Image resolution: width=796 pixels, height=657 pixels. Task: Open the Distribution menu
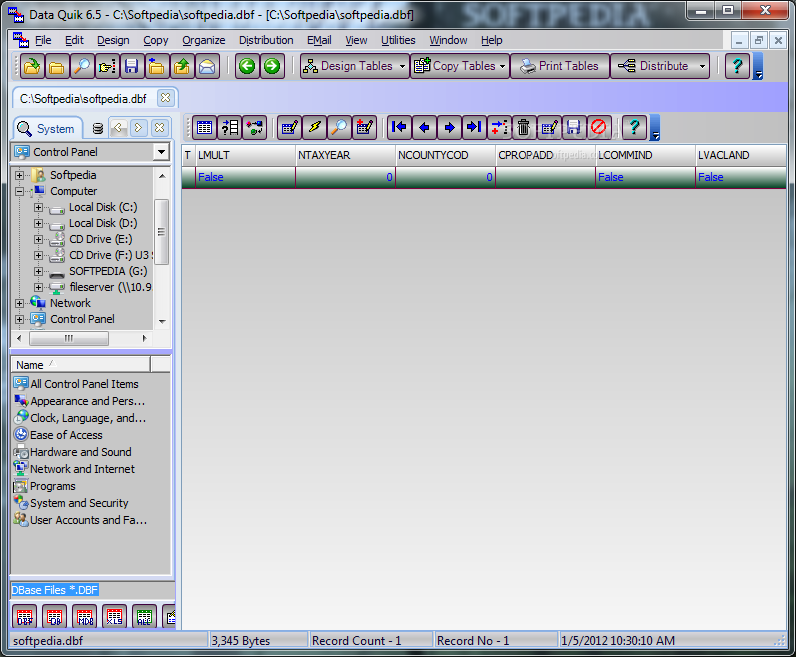[x=266, y=40]
